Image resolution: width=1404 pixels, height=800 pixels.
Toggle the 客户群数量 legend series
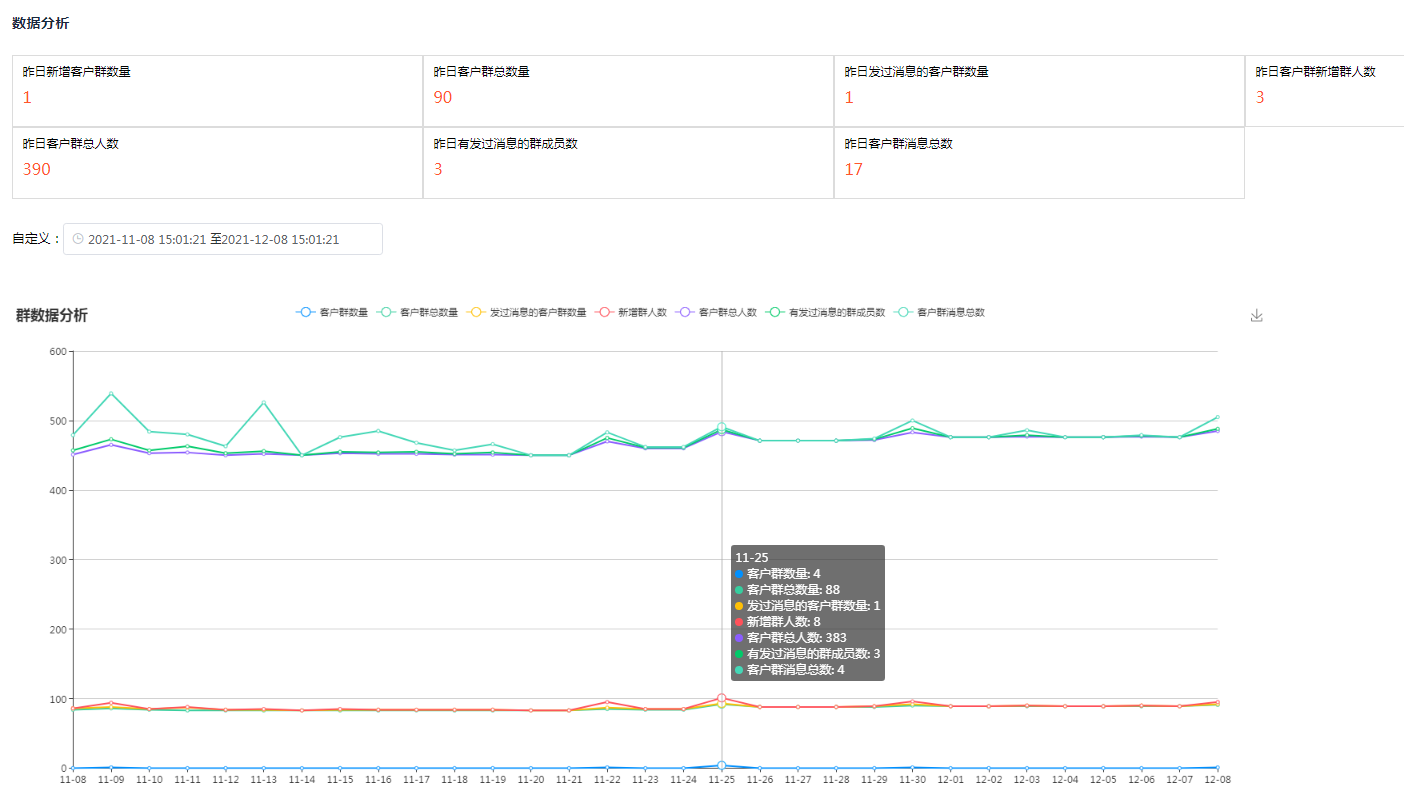(332, 313)
